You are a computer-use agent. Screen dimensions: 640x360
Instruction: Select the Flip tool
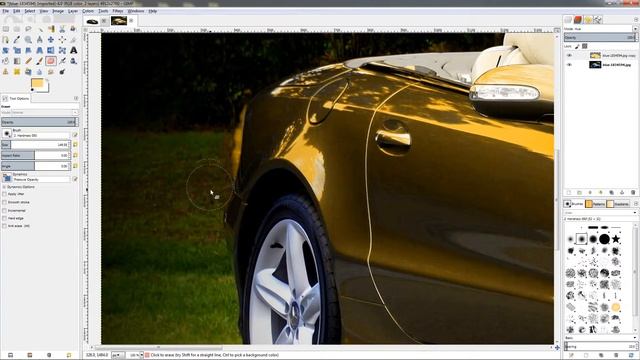[51, 50]
